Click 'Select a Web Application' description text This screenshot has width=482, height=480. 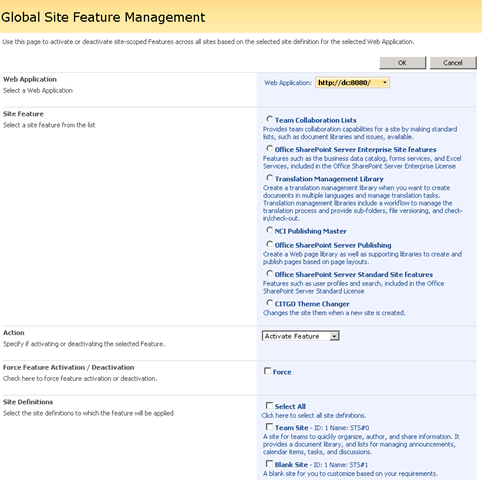coord(38,90)
